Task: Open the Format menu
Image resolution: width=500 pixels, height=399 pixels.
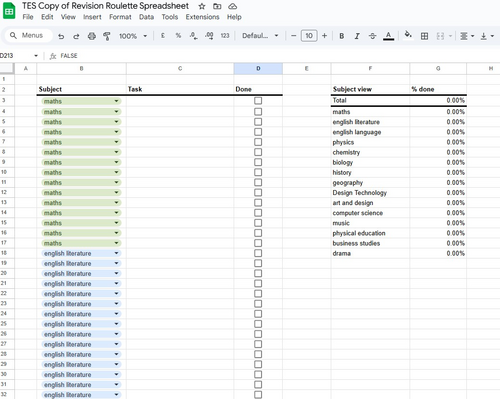Action: (120, 17)
